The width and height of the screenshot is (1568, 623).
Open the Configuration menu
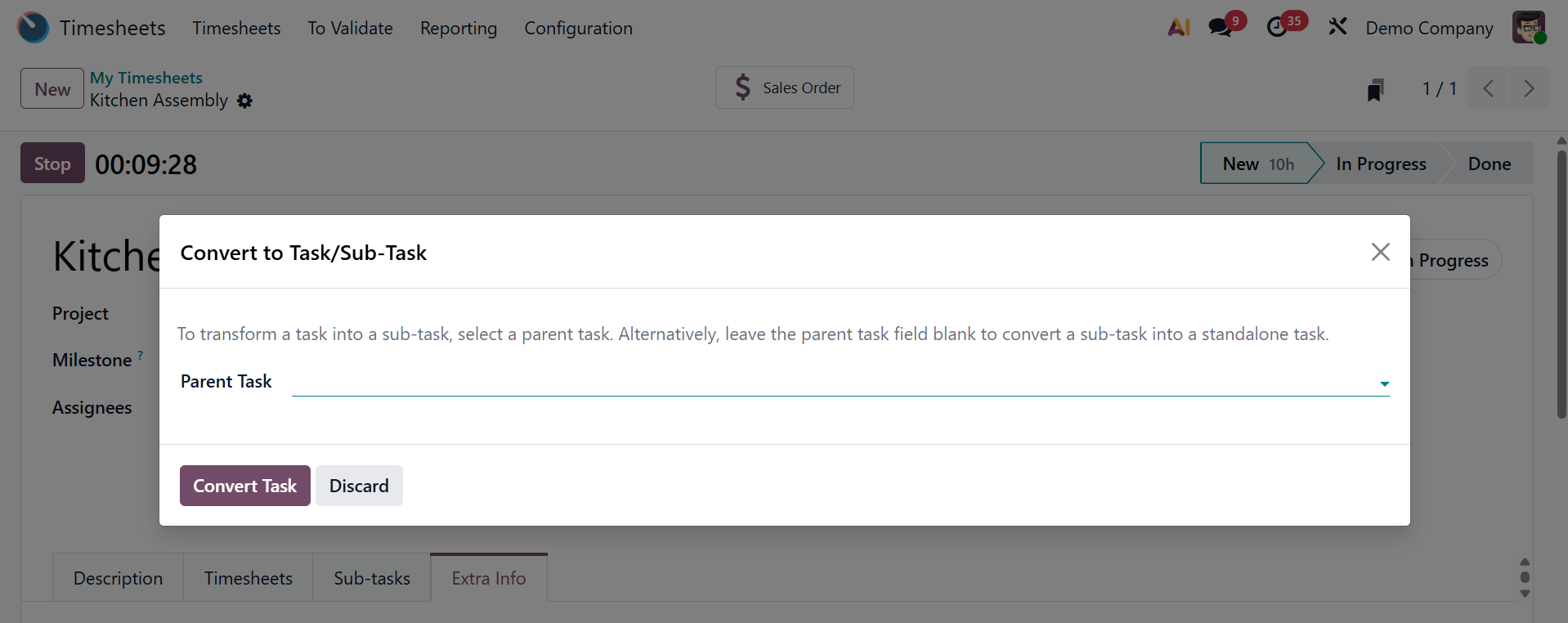pos(578,28)
